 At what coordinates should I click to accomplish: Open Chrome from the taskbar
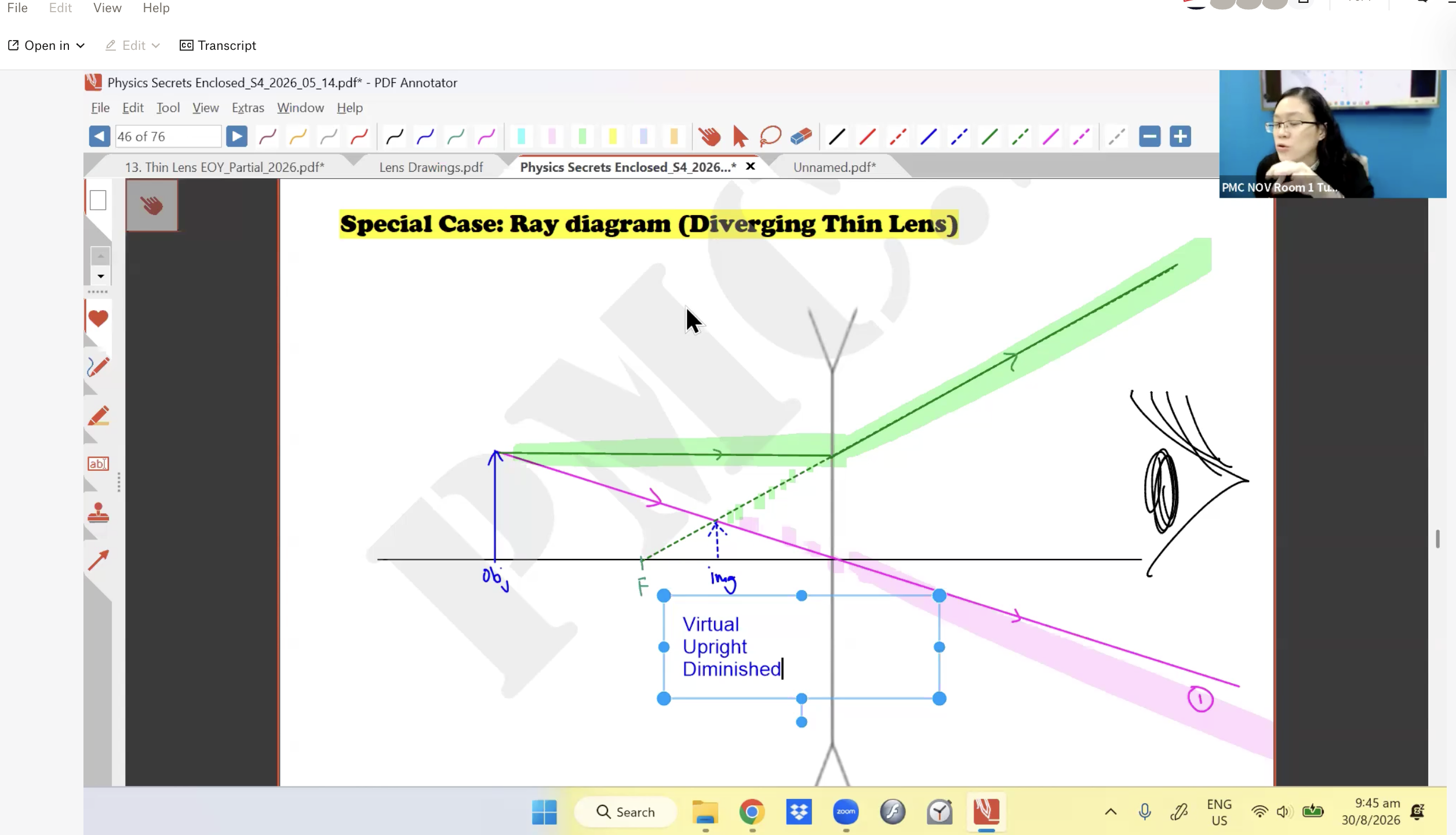pos(752,812)
